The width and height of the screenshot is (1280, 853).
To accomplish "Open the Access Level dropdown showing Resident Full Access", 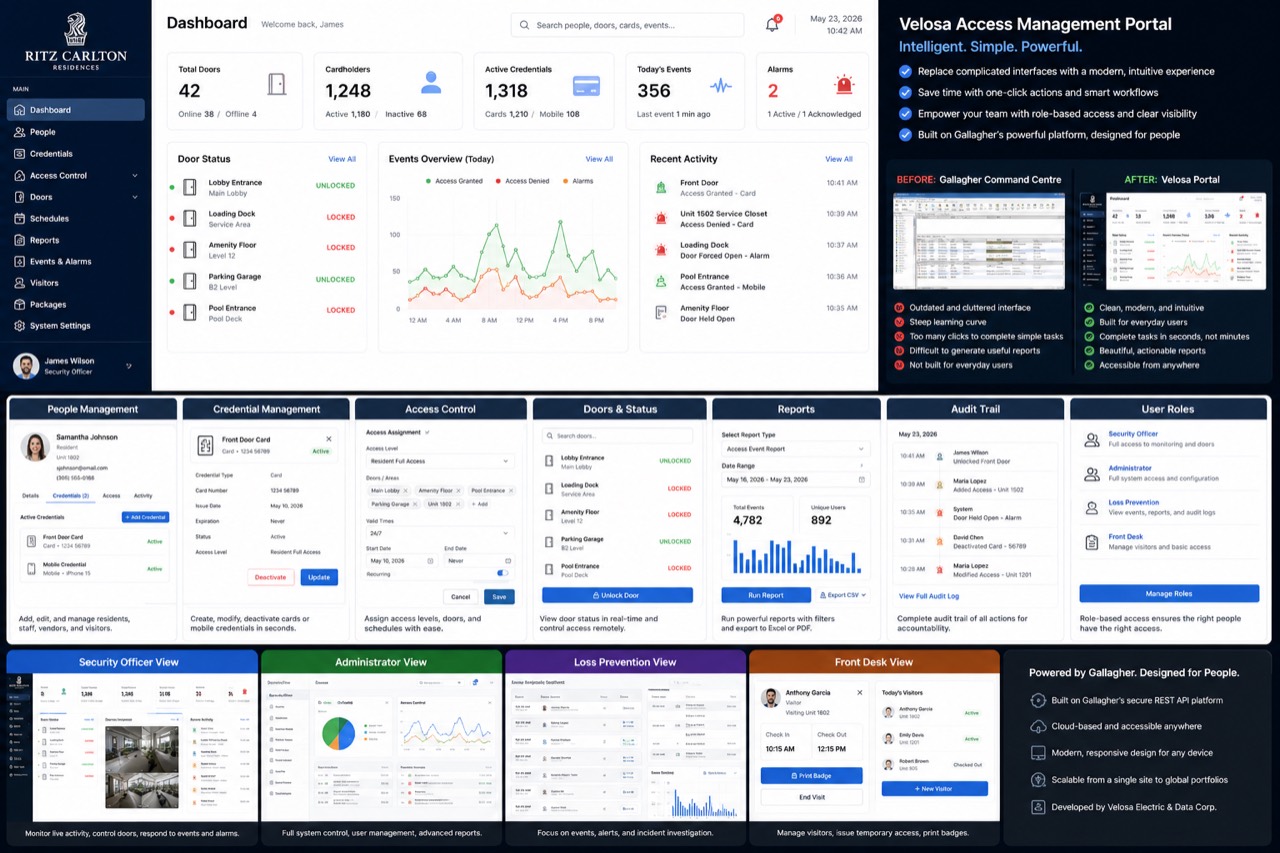I will tap(440, 461).
